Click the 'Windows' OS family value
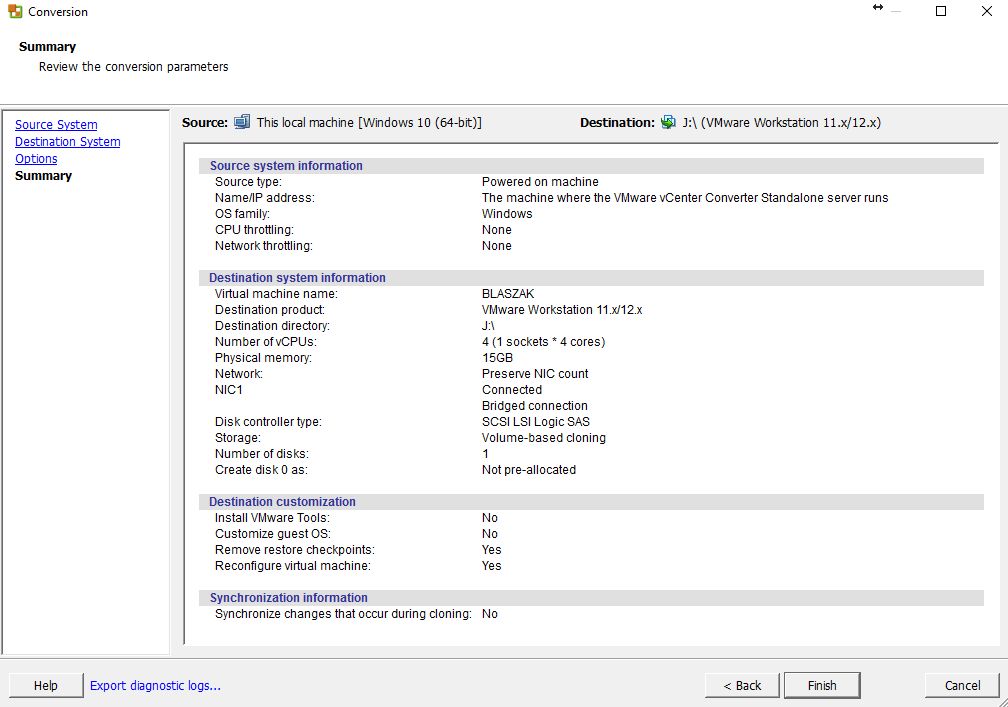 507,214
